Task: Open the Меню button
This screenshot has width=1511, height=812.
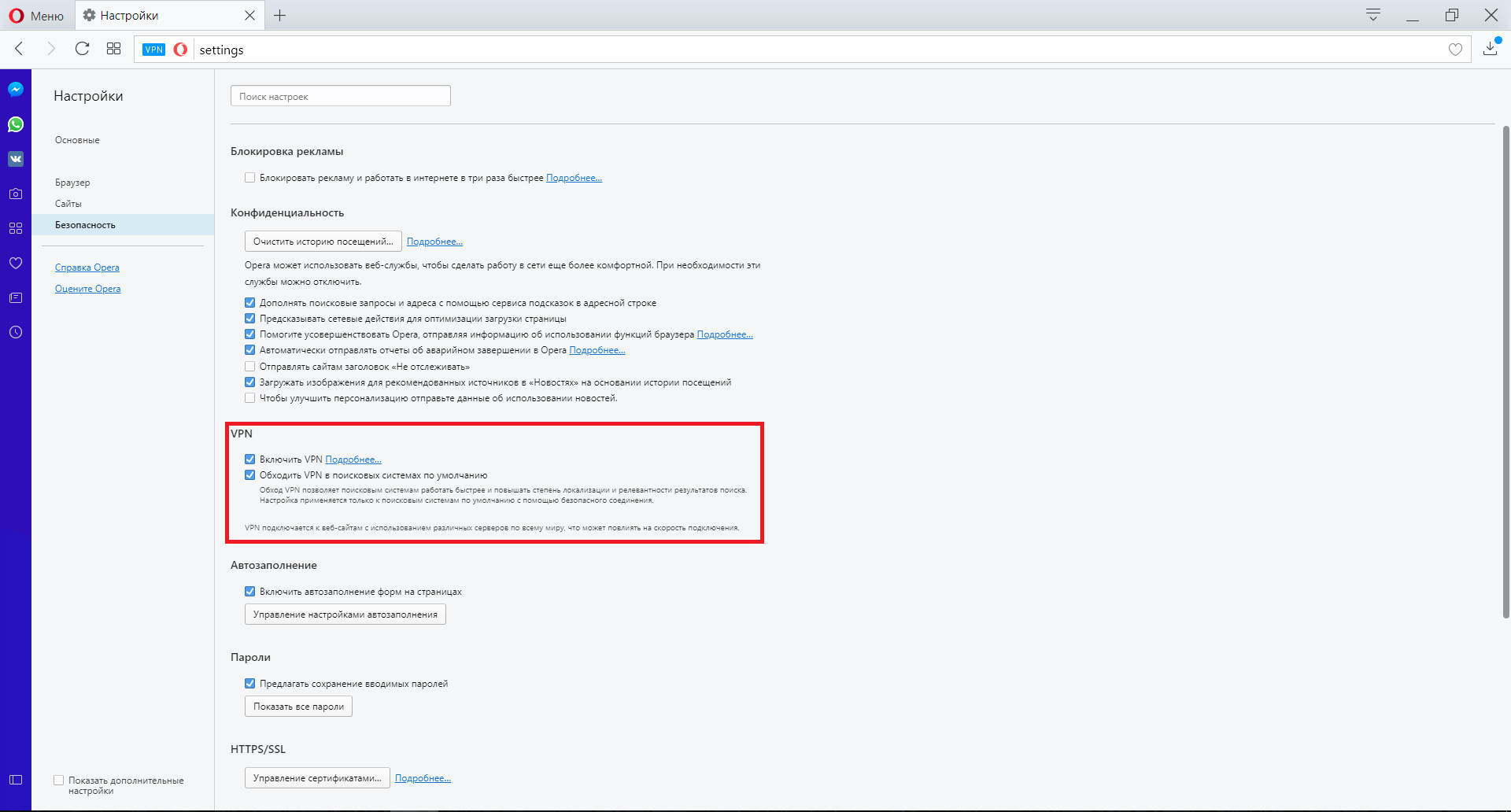Action: click(x=36, y=15)
